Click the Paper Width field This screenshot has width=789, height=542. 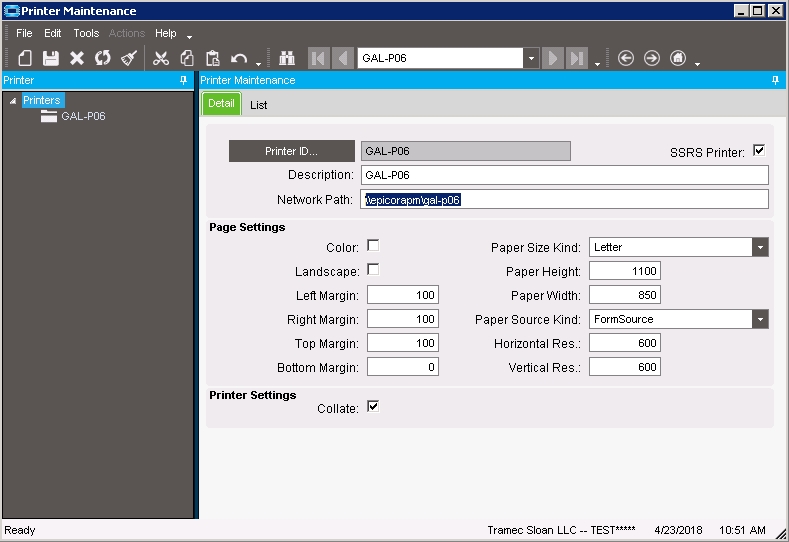click(x=624, y=295)
